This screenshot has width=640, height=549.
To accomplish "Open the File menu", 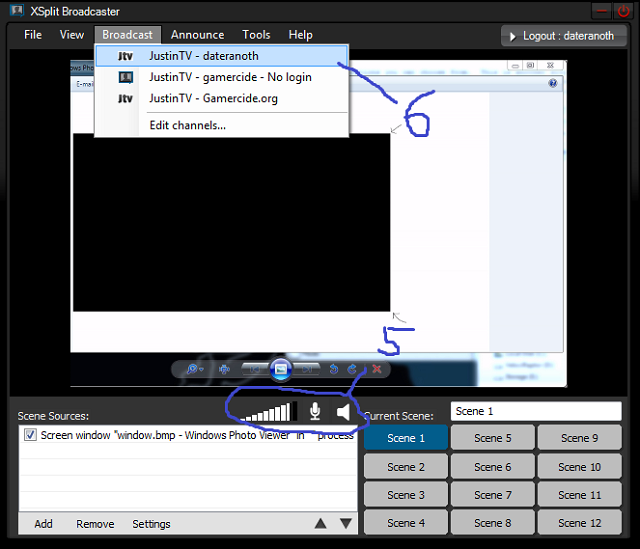I will click(33, 35).
